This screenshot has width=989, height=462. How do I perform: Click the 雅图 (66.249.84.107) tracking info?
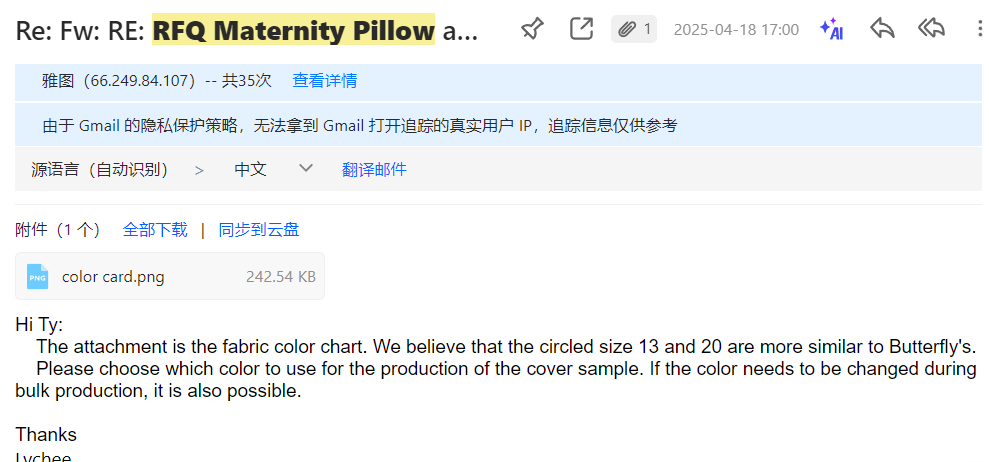pyautogui.click(x=118, y=81)
